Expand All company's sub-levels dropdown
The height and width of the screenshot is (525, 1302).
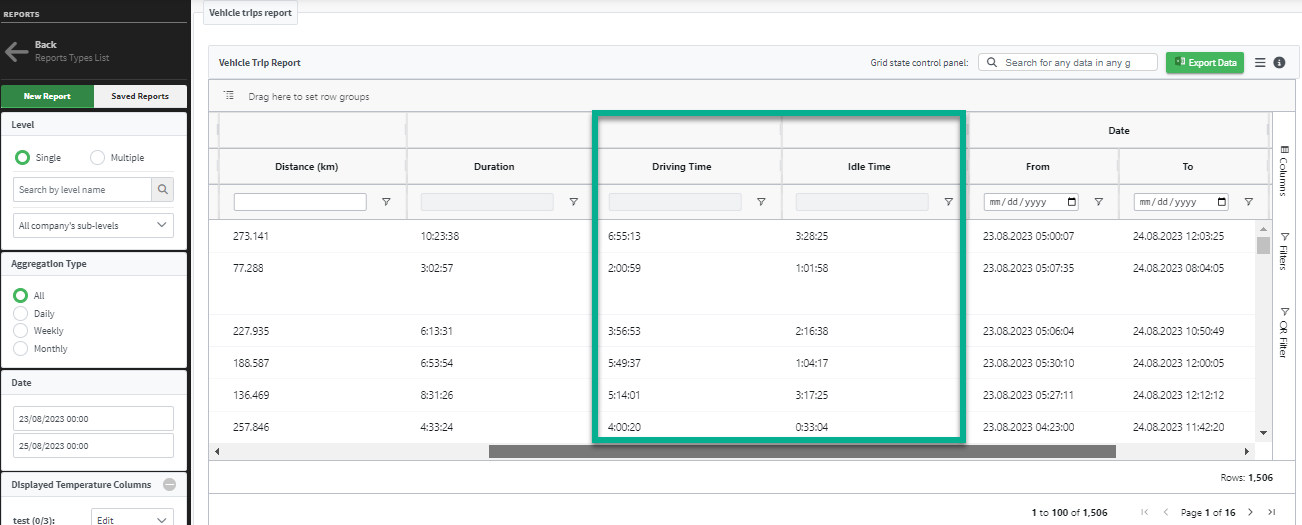coord(94,226)
